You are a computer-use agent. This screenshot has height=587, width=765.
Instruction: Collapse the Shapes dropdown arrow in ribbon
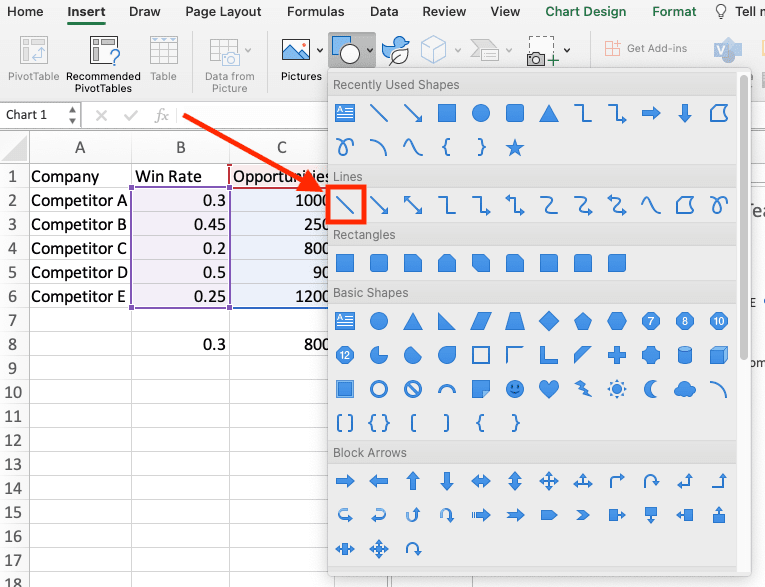click(370, 49)
